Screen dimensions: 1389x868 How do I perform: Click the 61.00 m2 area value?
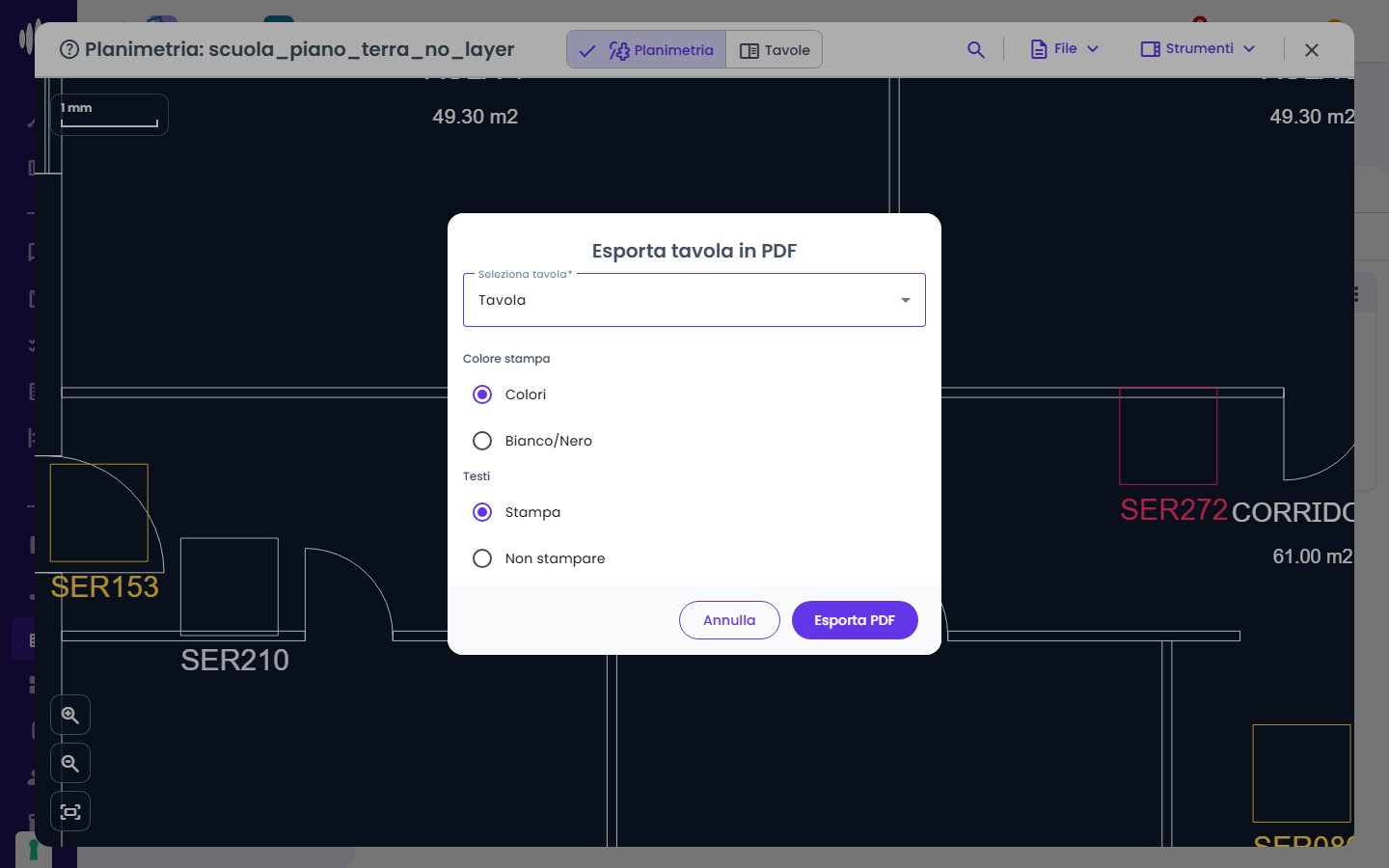coord(1312,556)
